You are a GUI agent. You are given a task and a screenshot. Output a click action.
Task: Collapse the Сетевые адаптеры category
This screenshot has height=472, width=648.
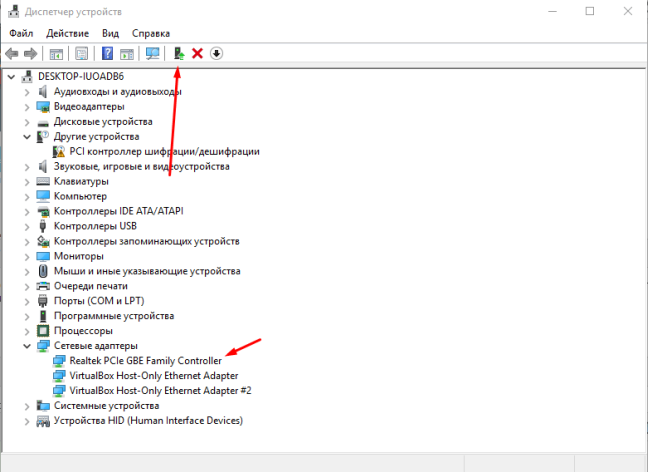[x=27, y=346]
